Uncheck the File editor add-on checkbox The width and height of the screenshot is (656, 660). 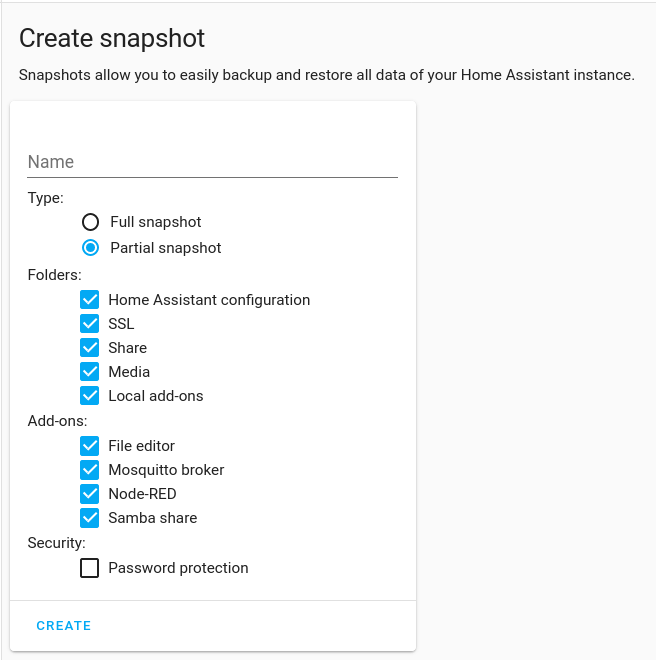[90, 446]
